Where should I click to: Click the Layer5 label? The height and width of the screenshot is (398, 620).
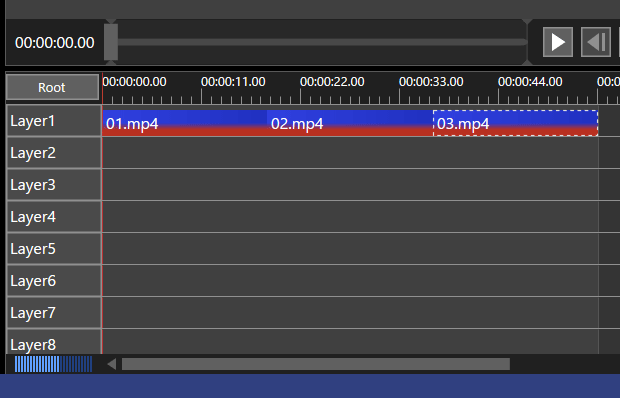(33, 249)
